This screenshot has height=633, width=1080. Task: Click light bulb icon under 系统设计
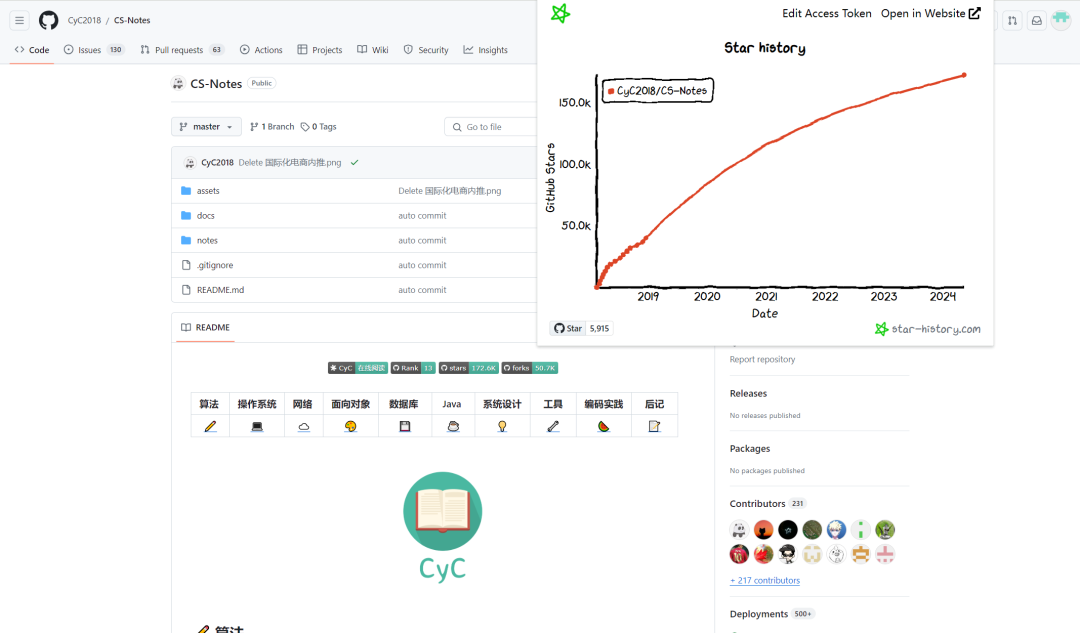pyautogui.click(x=502, y=426)
